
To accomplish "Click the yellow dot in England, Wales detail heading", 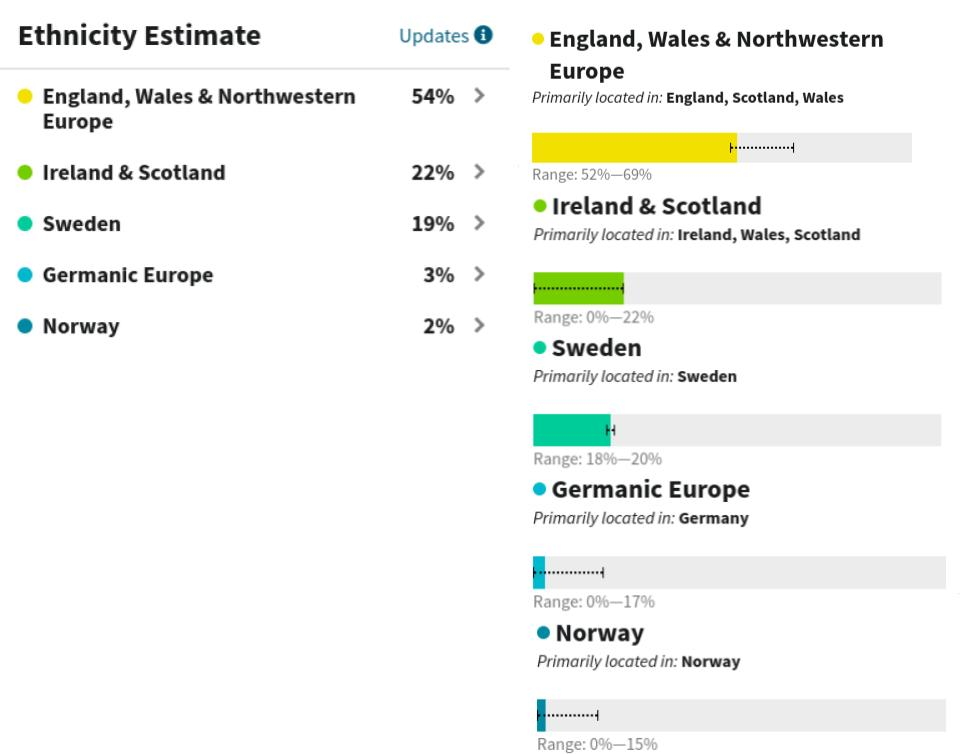I will click(x=538, y=39).
